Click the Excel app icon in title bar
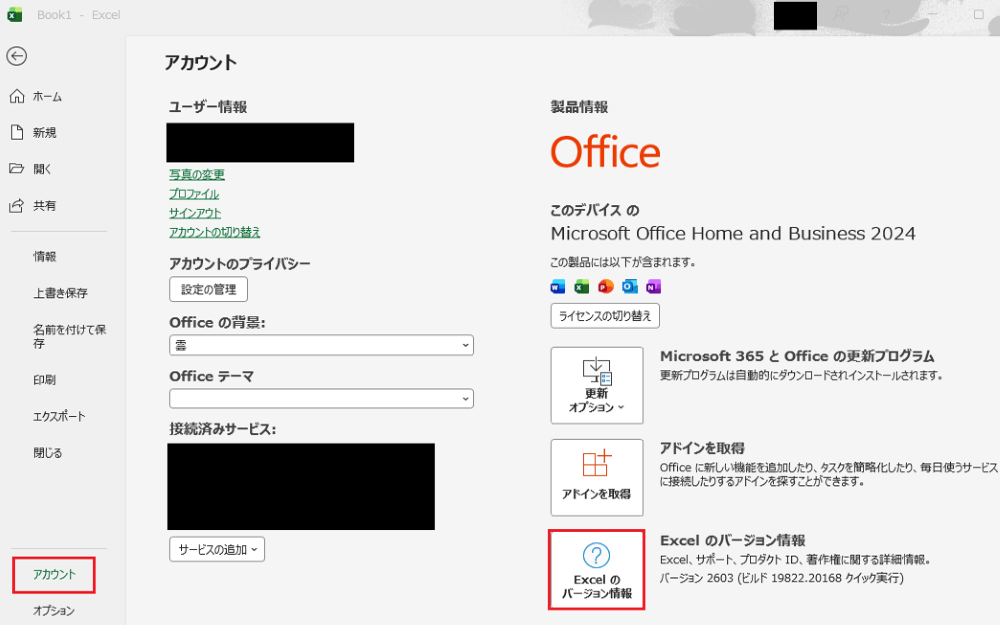The image size is (1000, 625). 15,15
